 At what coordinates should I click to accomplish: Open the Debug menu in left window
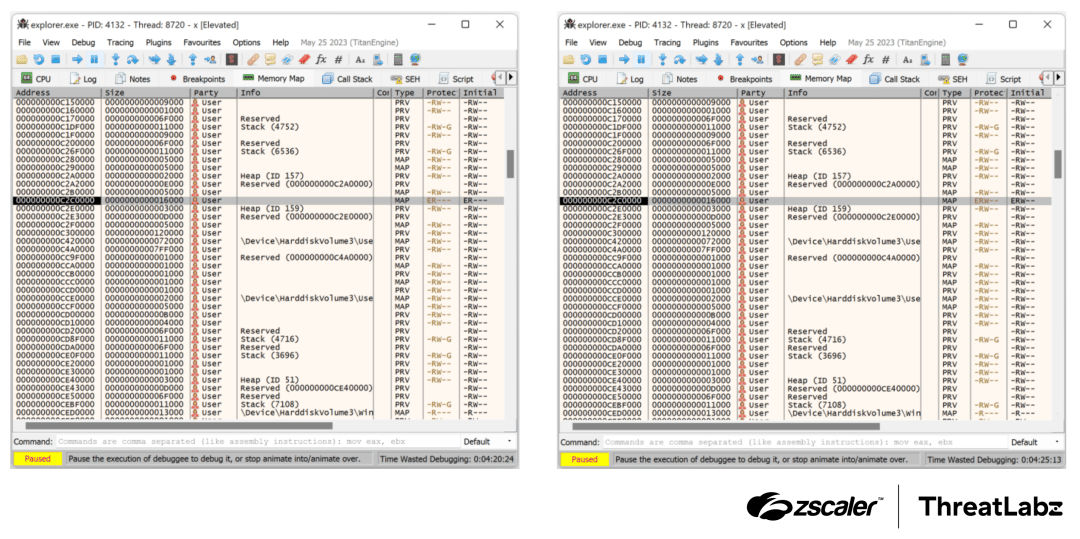pyautogui.click(x=83, y=43)
